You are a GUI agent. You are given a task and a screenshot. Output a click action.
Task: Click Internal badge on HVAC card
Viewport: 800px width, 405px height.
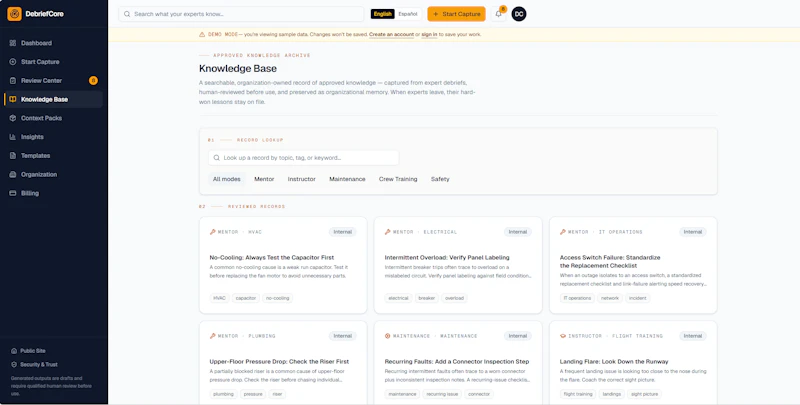342,232
